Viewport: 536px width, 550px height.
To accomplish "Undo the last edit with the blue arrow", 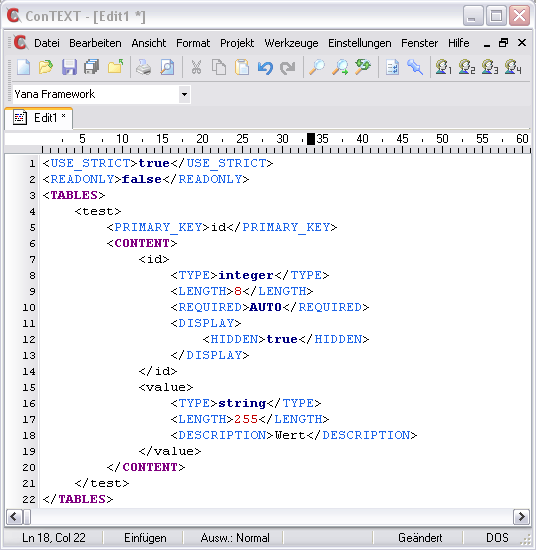I will 265,67.
